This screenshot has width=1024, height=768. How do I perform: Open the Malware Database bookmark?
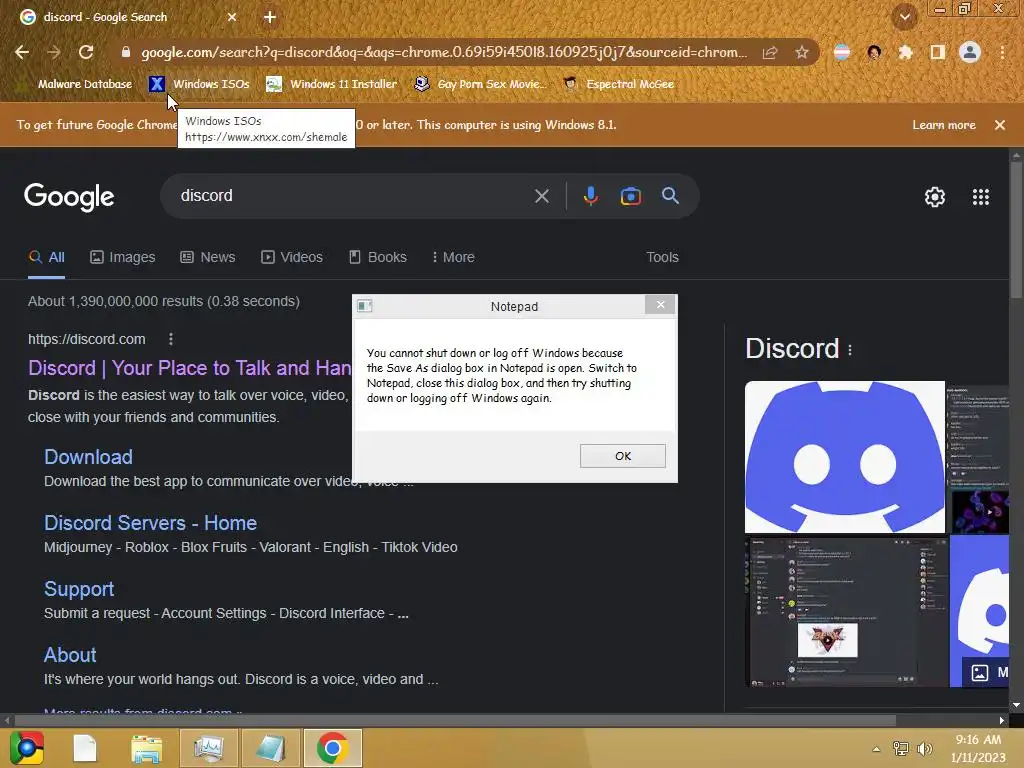click(75, 84)
